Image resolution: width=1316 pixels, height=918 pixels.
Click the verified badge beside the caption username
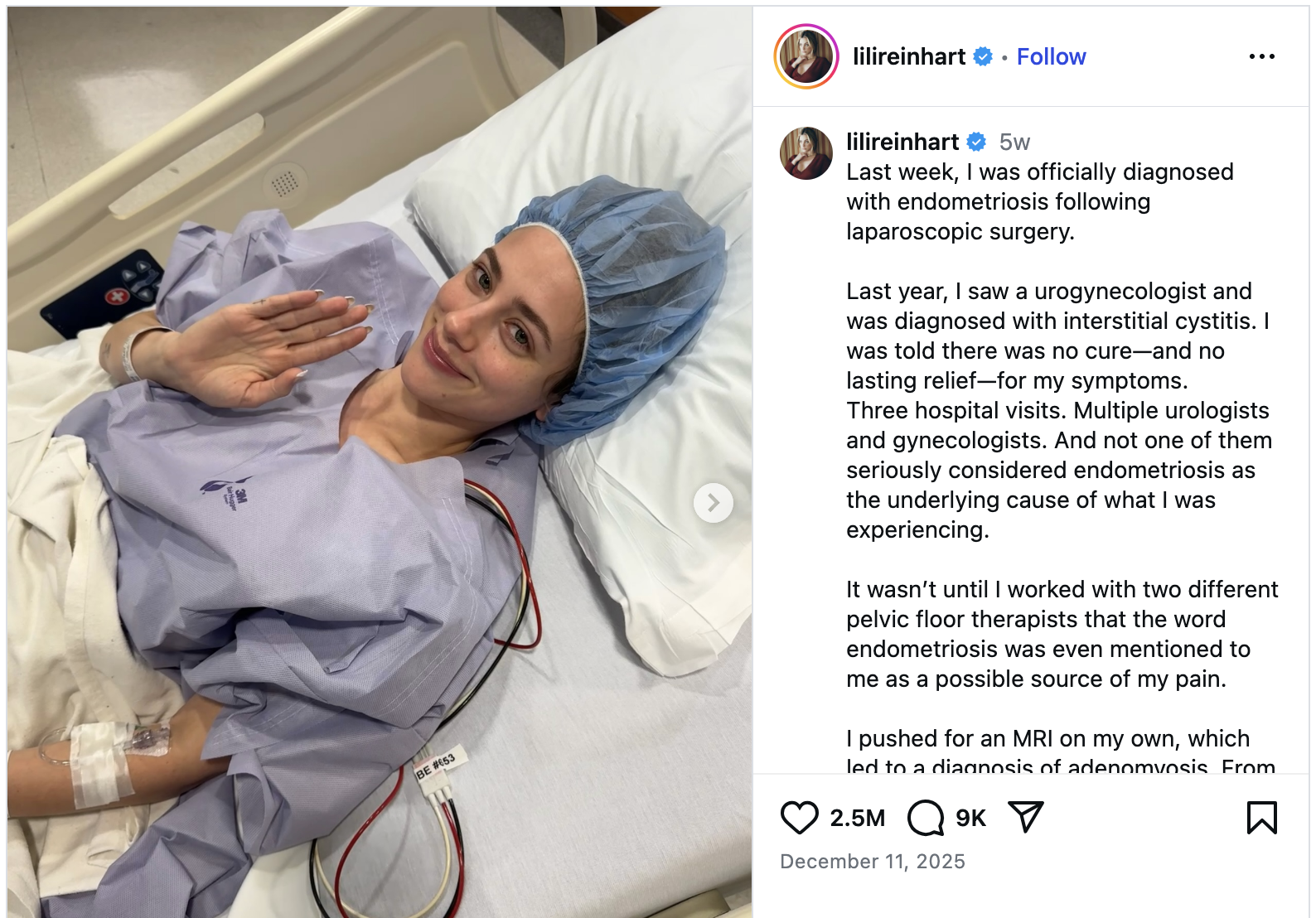[x=977, y=143]
